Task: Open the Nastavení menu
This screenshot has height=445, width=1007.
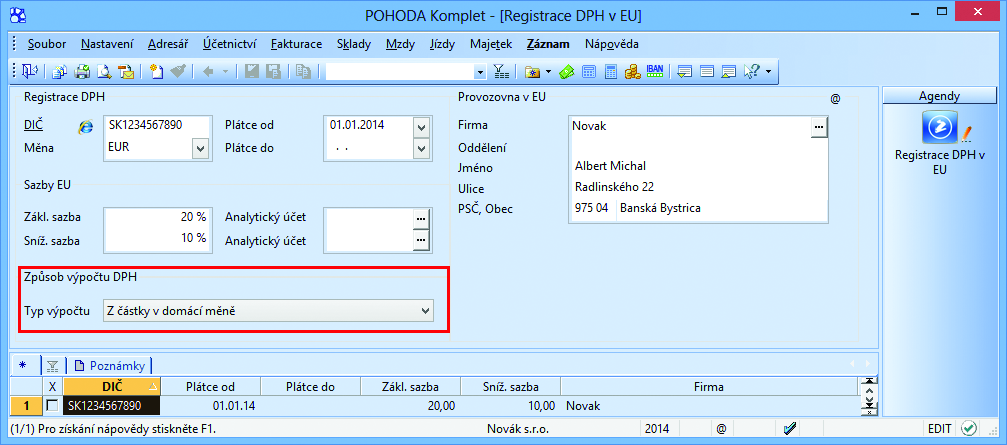Action: (107, 44)
